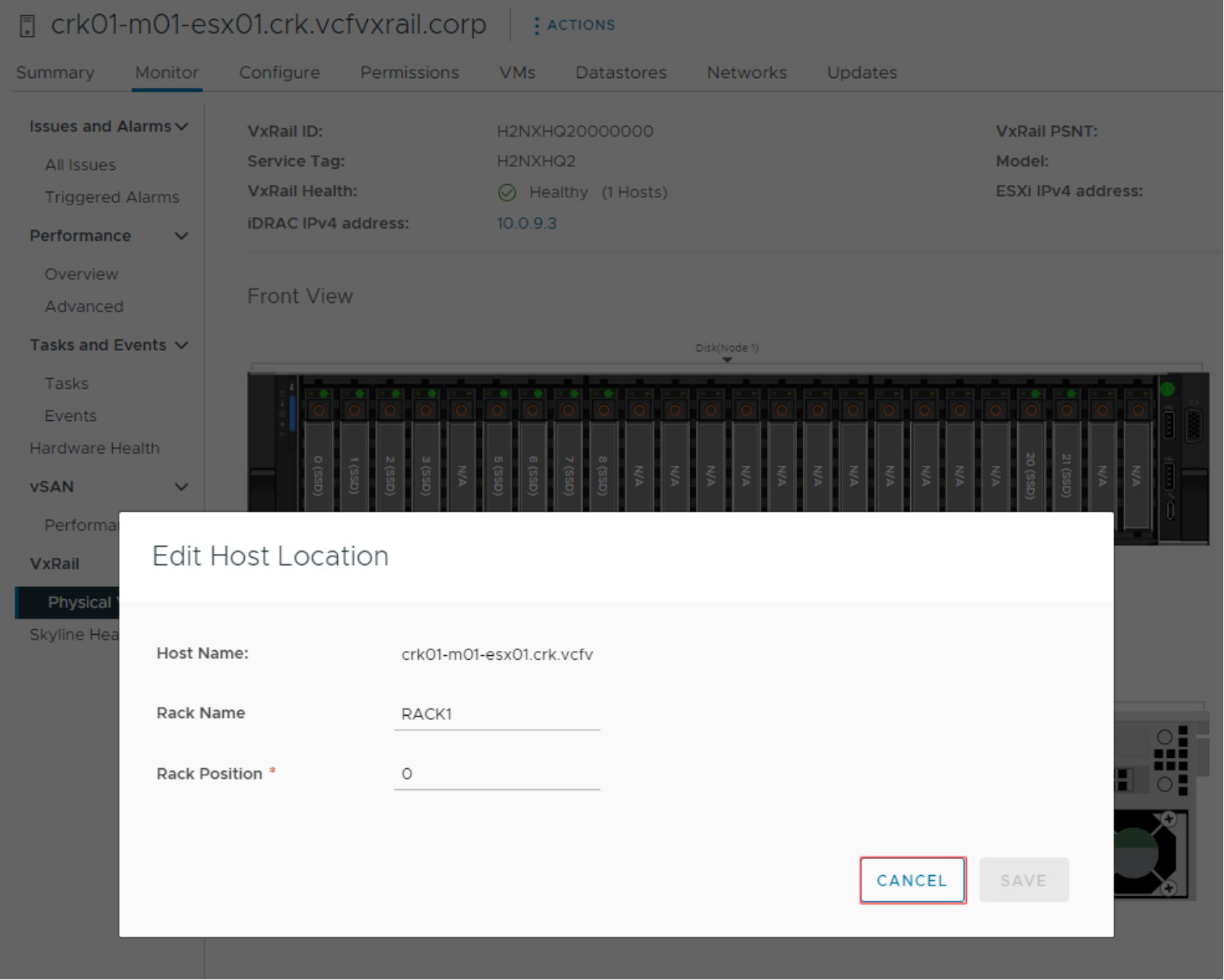Viewport: 1224px width, 980px height.
Task: Open Performance Overview
Action: [x=82, y=274]
